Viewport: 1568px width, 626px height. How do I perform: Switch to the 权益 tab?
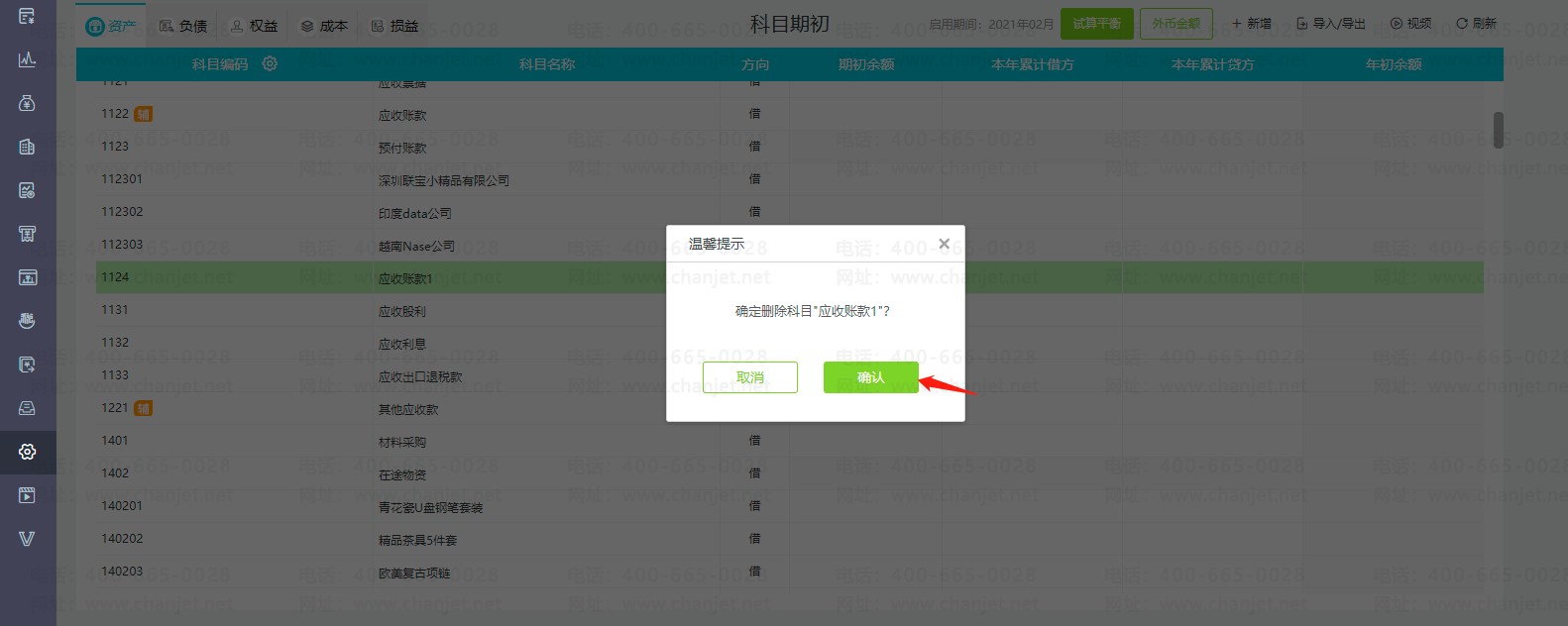254,26
